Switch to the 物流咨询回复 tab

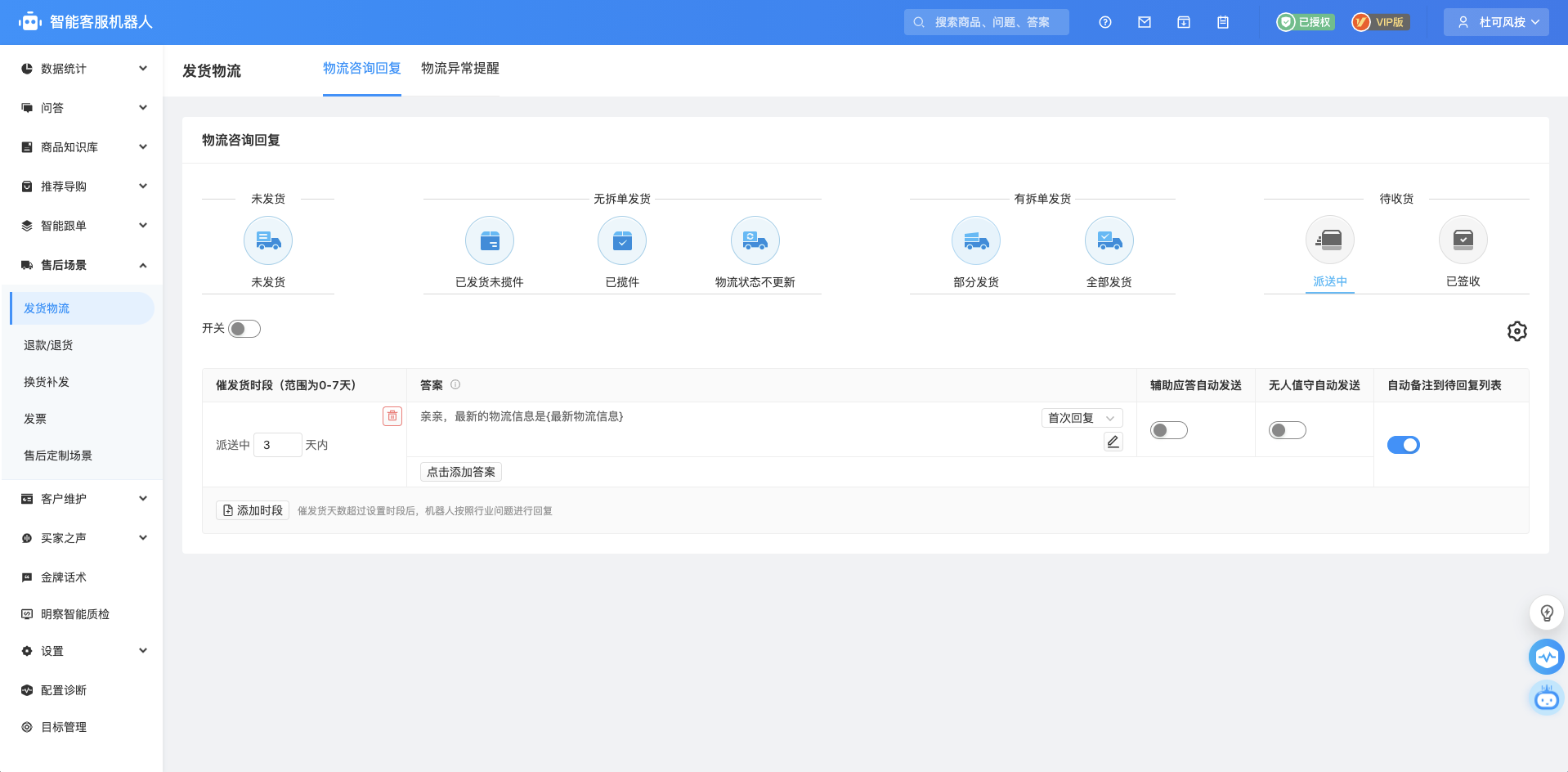[x=362, y=69]
